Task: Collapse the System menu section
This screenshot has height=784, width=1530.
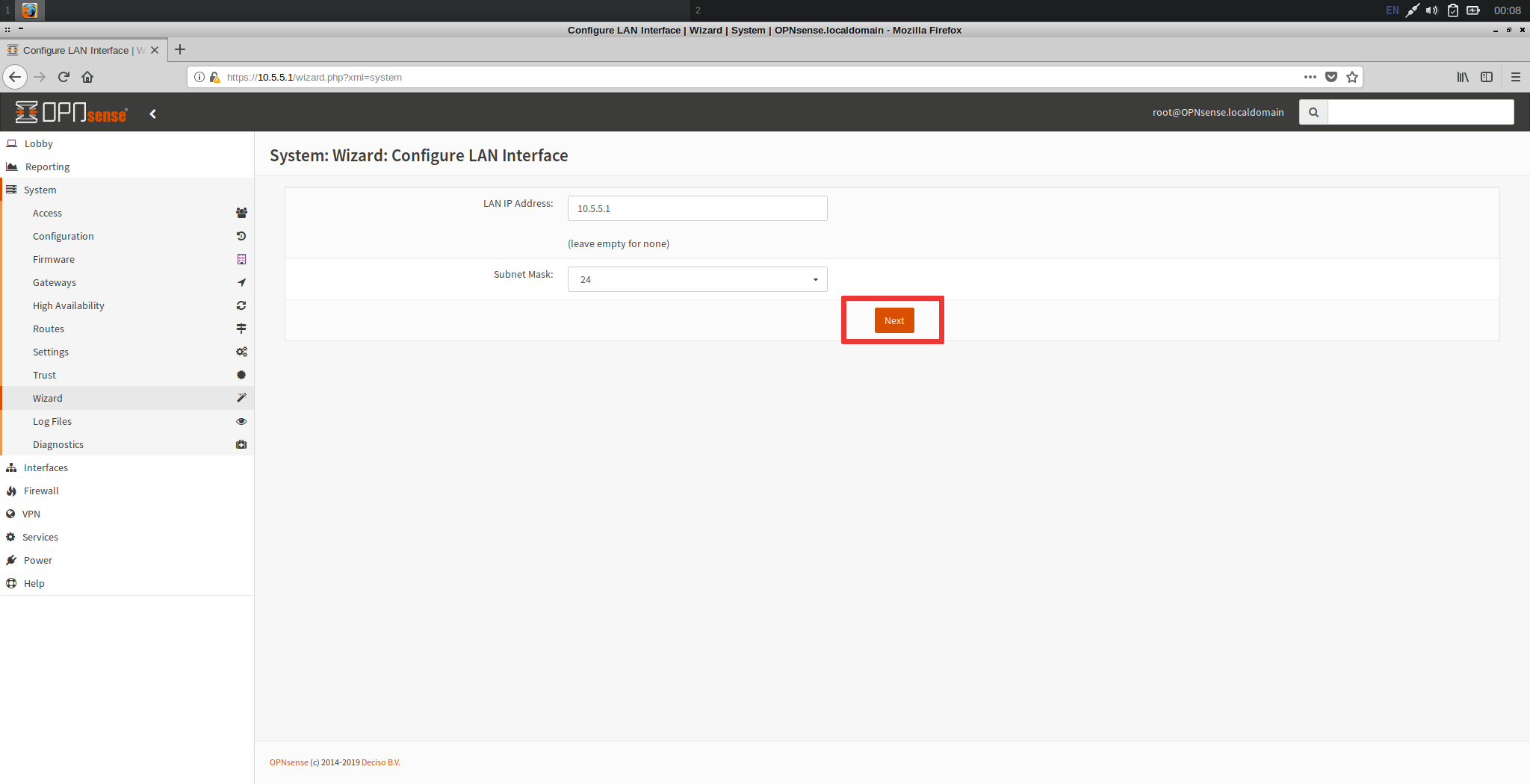Action: 127,190
